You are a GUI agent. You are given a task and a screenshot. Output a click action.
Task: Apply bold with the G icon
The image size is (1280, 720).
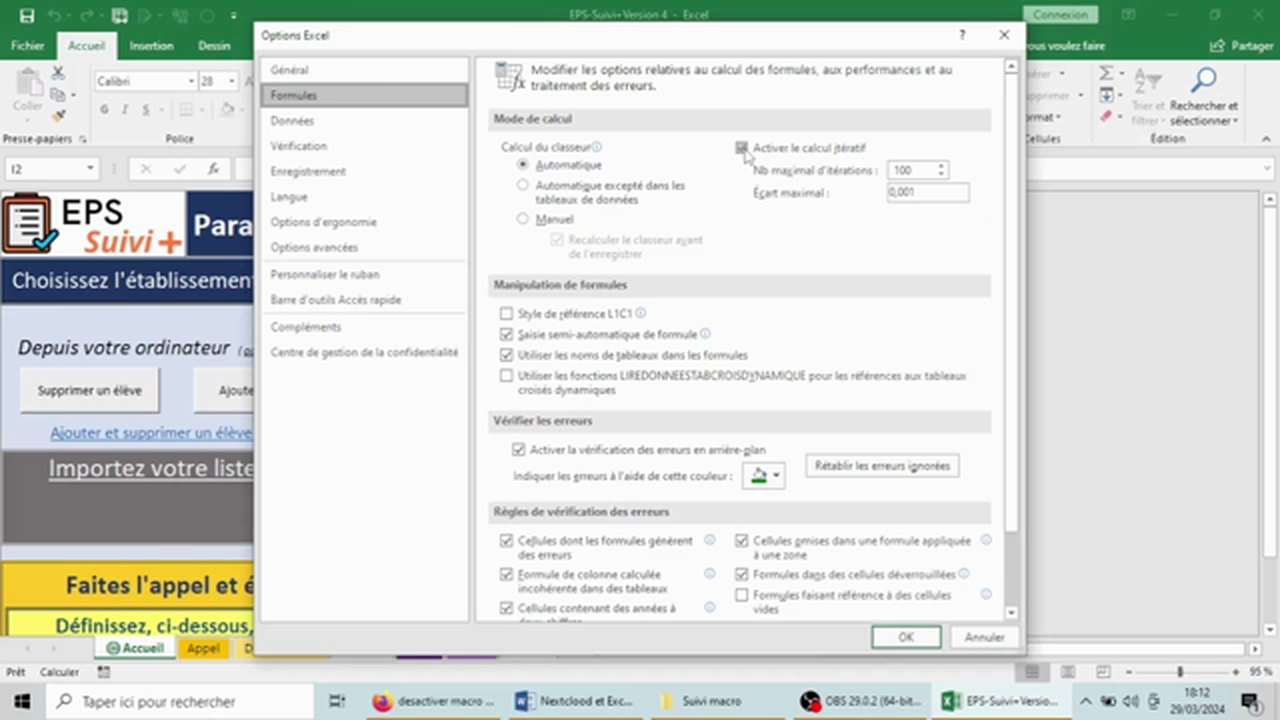(x=105, y=110)
